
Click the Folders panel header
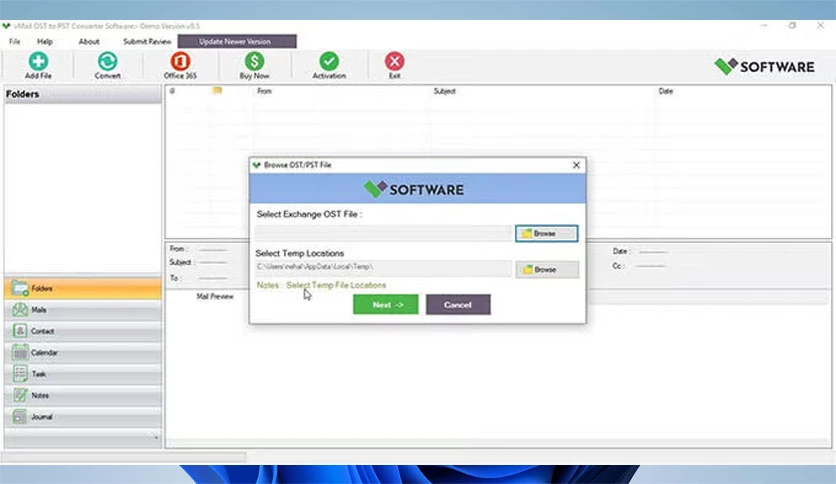point(83,94)
